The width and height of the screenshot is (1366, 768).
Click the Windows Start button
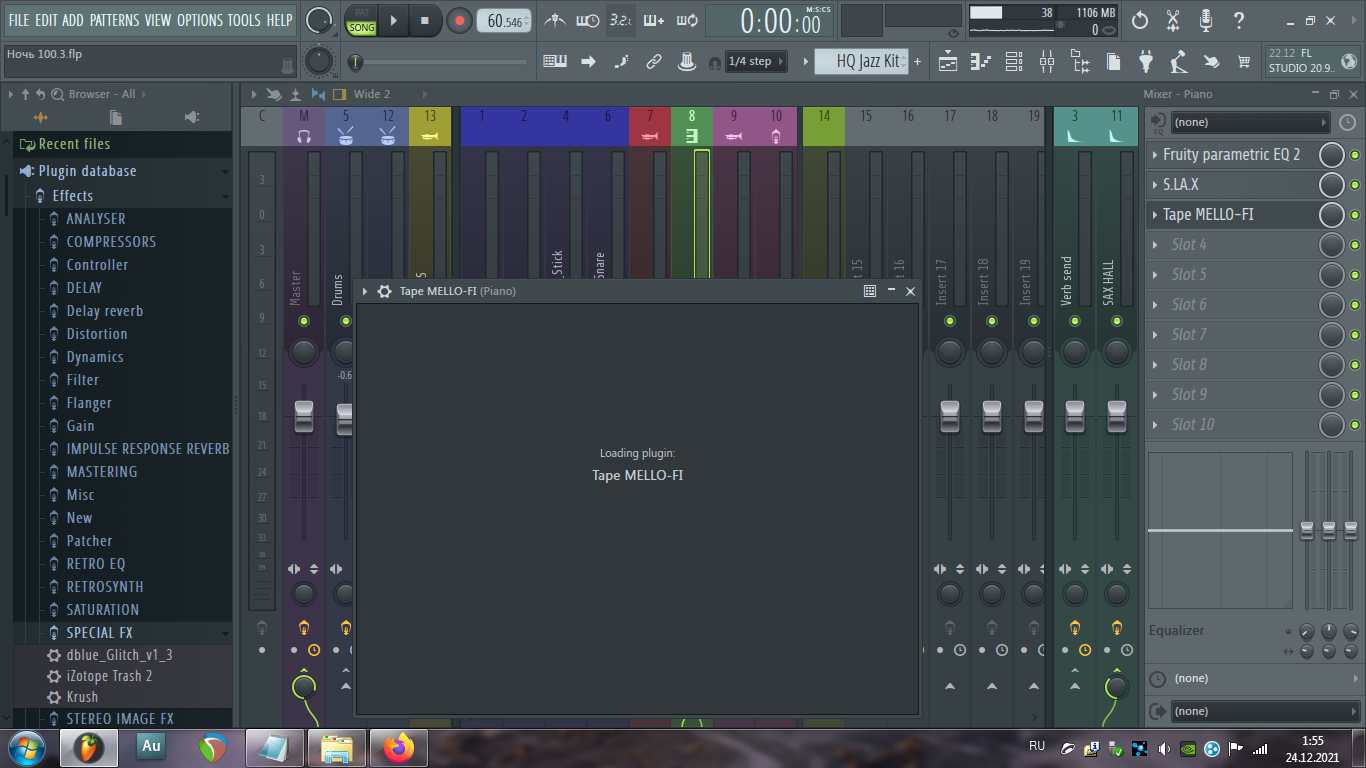click(26, 747)
